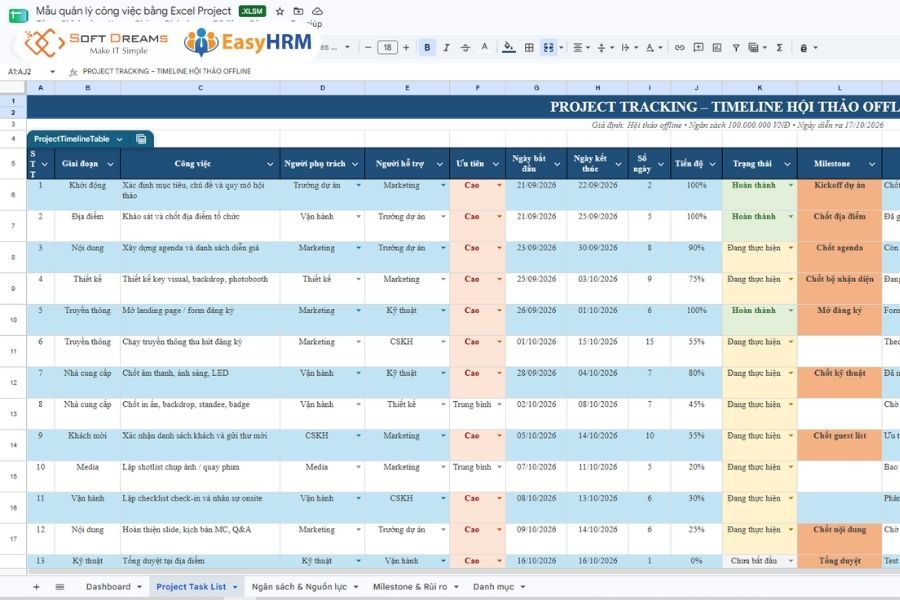This screenshot has width=900, height=600.
Task: Switch to Ngân sách & Nguồn lực tab
Action: click(x=299, y=587)
